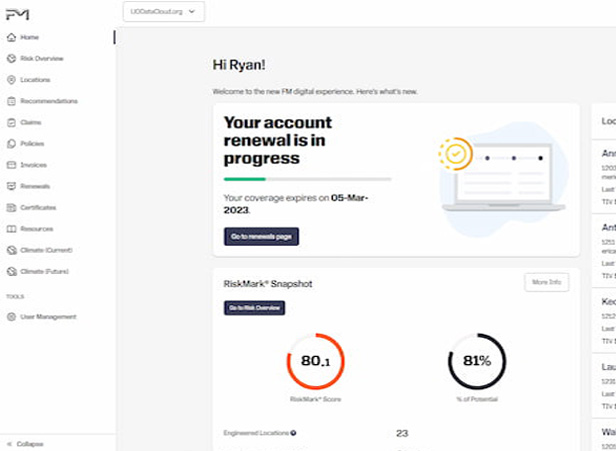
Task: Open the Renewals menu item
Action: click(x=35, y=186)
